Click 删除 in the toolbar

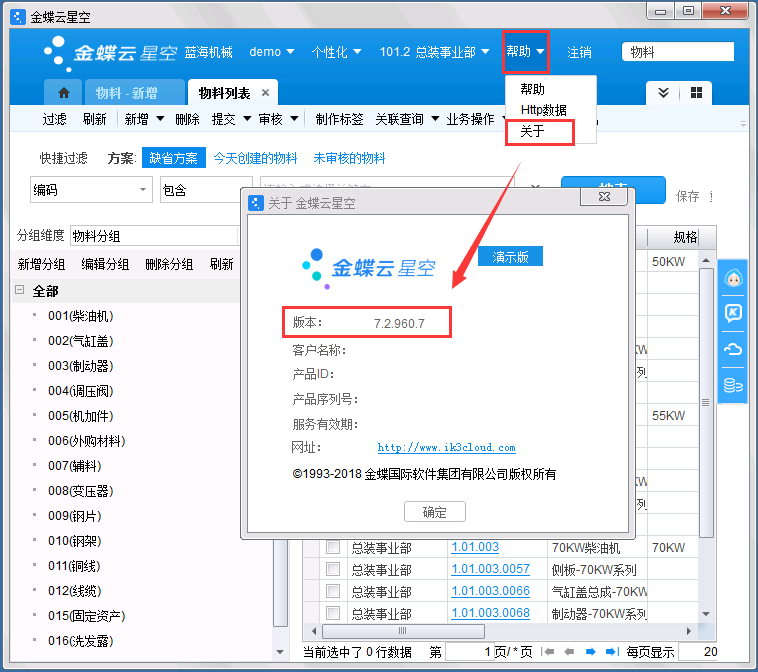pos(187,119)
